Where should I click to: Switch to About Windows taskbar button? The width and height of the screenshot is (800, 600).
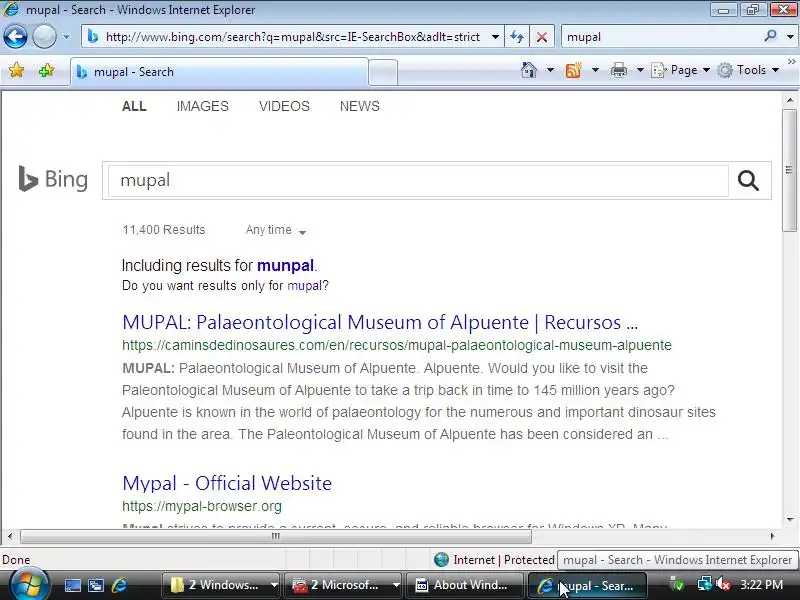[464, 585]
